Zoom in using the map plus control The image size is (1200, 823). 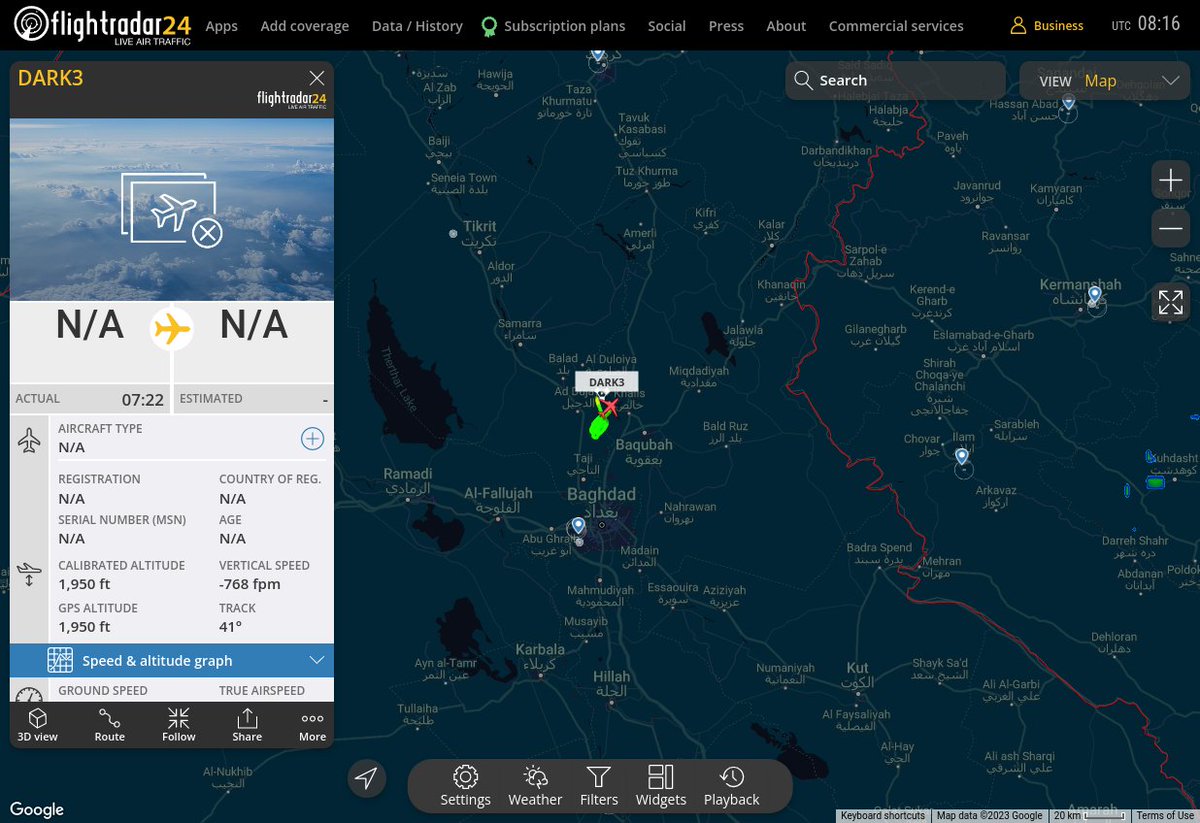[1170, 180]
